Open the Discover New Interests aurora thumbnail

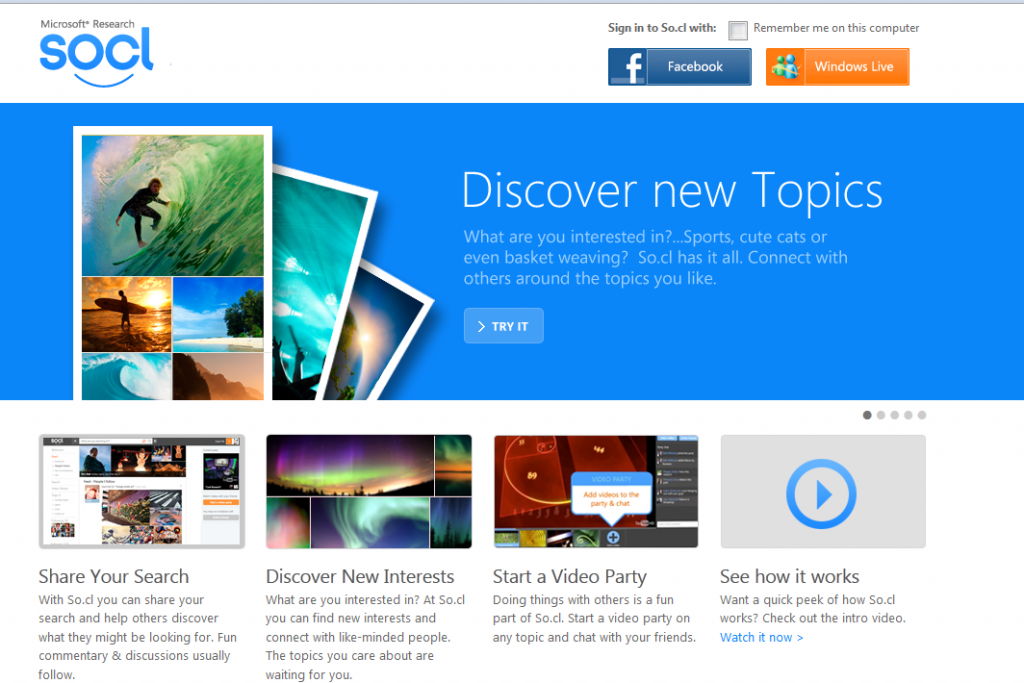click(x=369, y=492)
